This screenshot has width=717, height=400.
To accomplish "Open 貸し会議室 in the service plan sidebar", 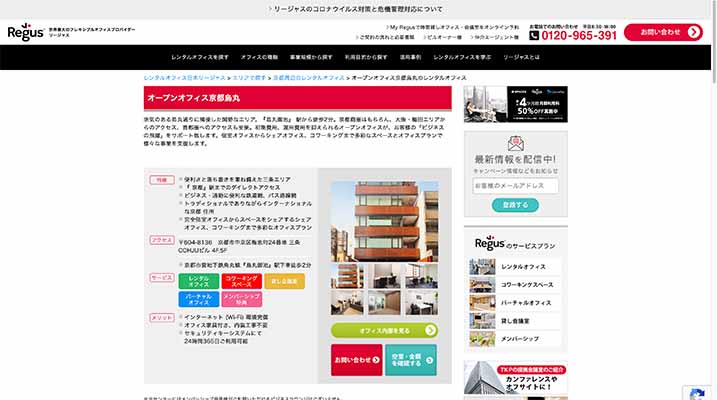I will tap(515, 321).
